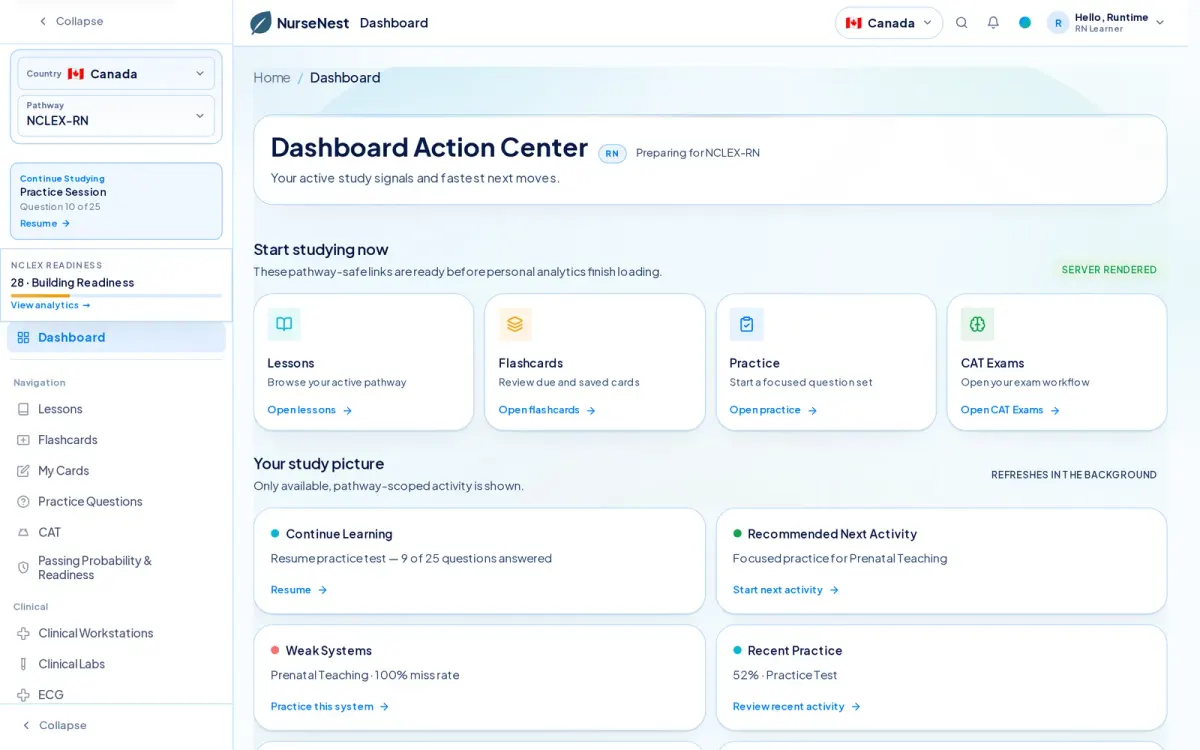Click the CAT Exams brain icon

tap(977, 324)
